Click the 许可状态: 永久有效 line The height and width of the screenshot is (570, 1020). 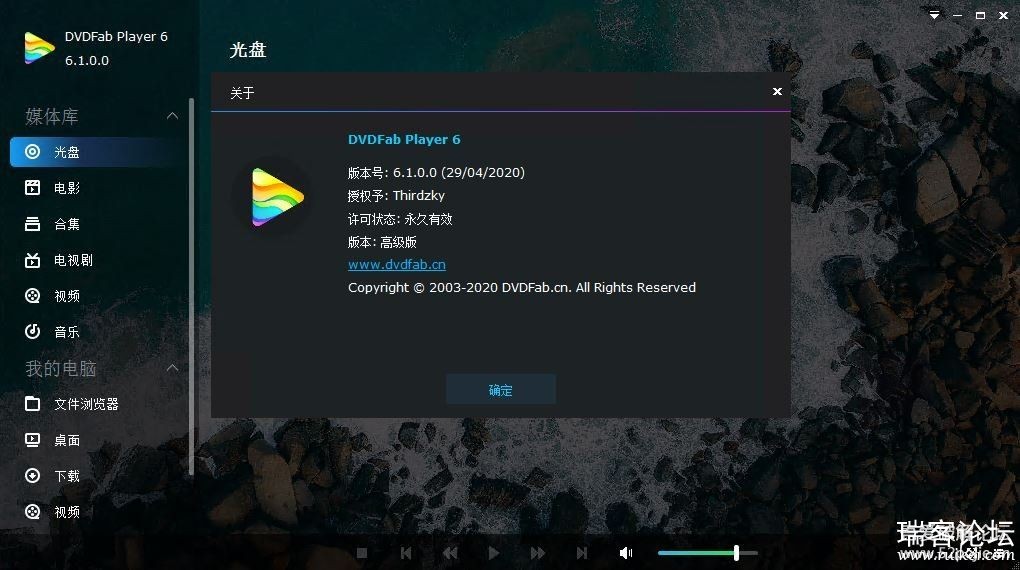pos(400,219)
